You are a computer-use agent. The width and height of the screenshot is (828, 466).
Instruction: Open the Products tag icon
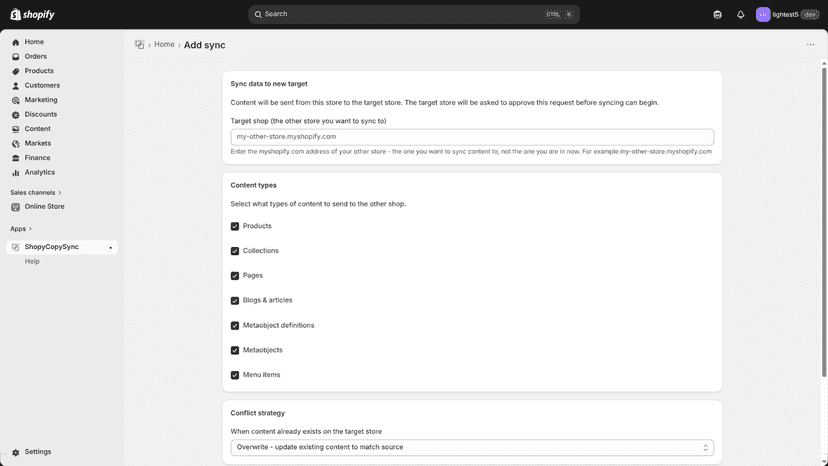[x=15, y=71]
